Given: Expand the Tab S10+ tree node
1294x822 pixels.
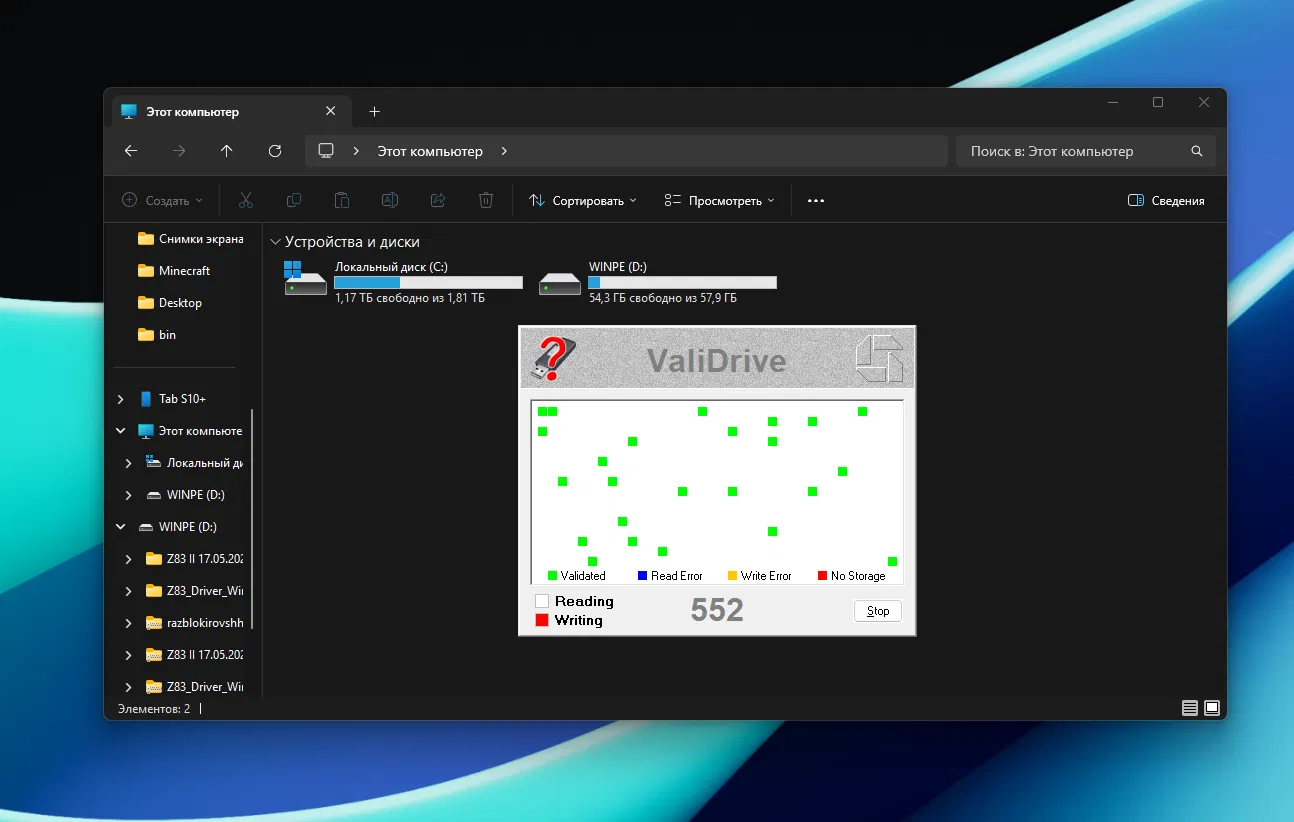Looking at the screenshot, I should [121, 399].
